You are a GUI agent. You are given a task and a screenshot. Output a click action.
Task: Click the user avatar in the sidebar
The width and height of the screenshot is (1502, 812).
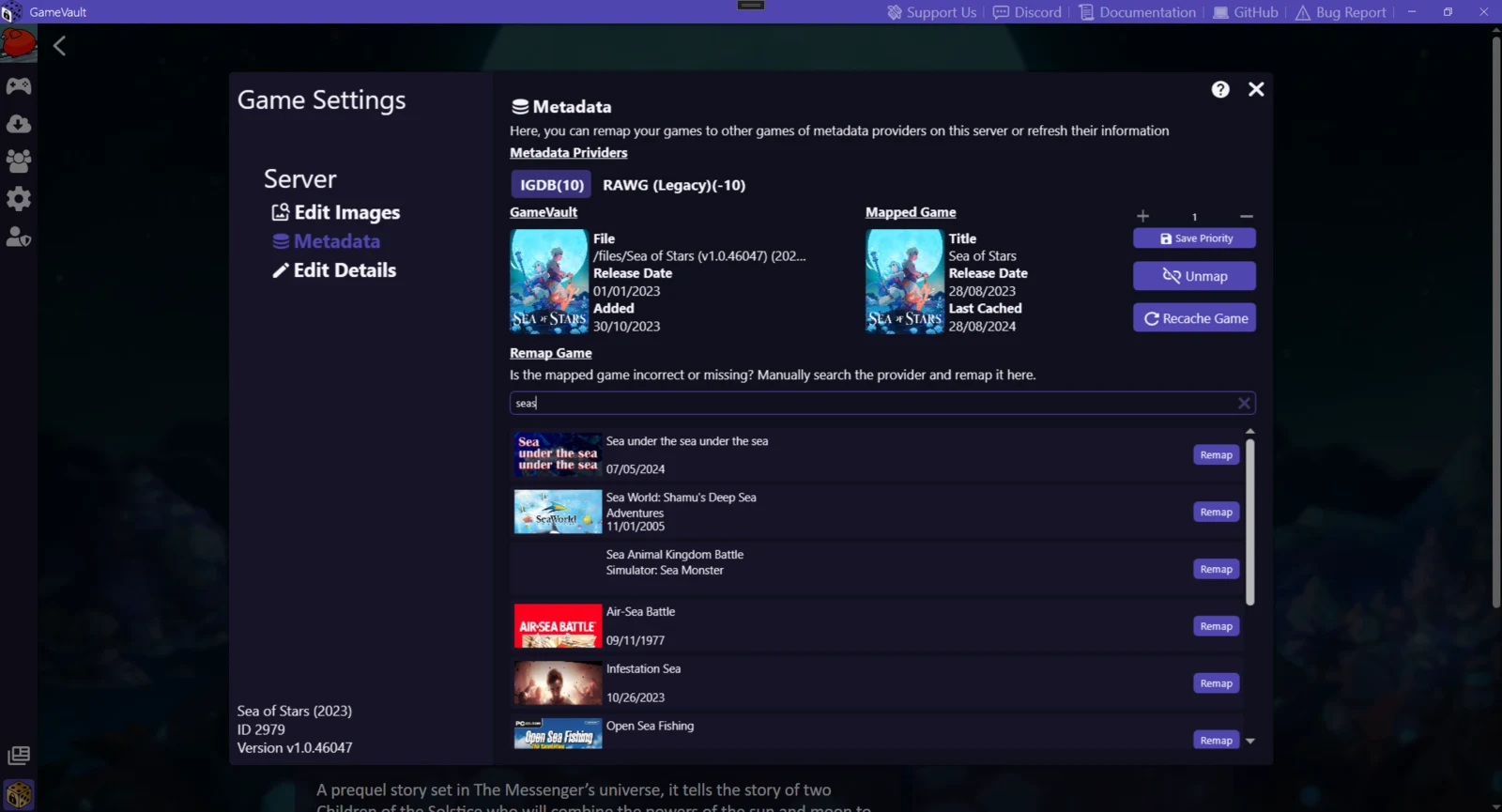pos(19,44)
